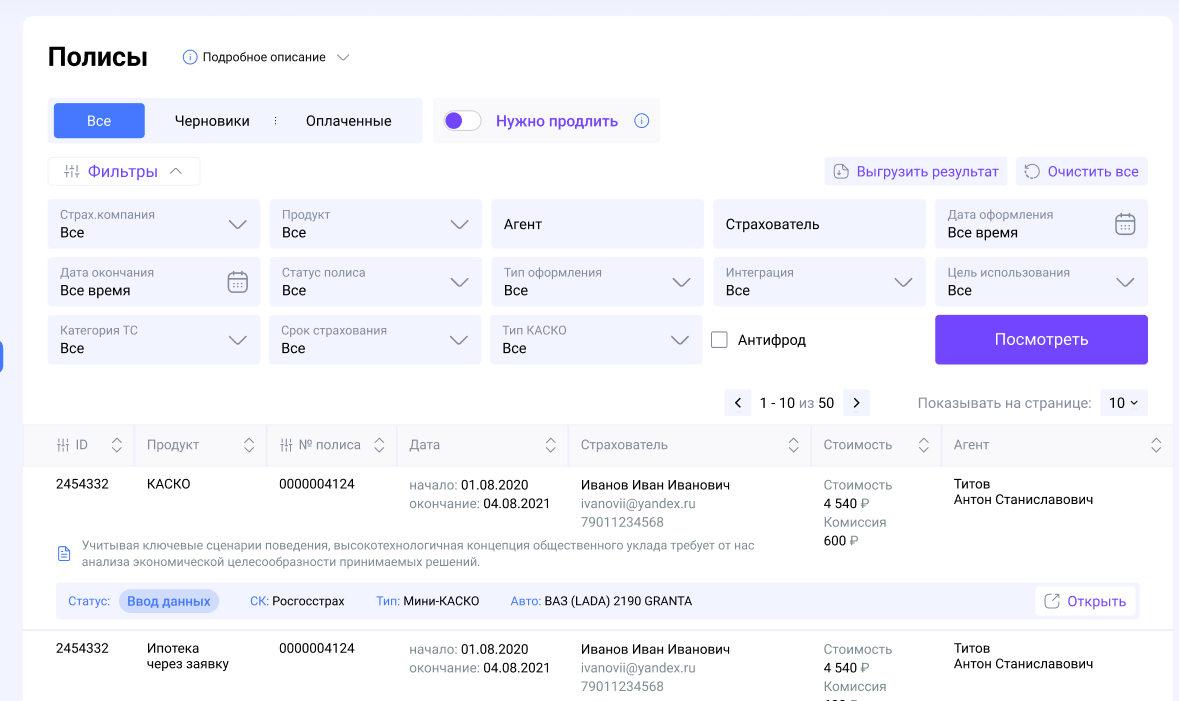This screenshot has width=1179, height=701.
Task: Go to previous page arrow in pagination
Action: [x=738, y=403]
